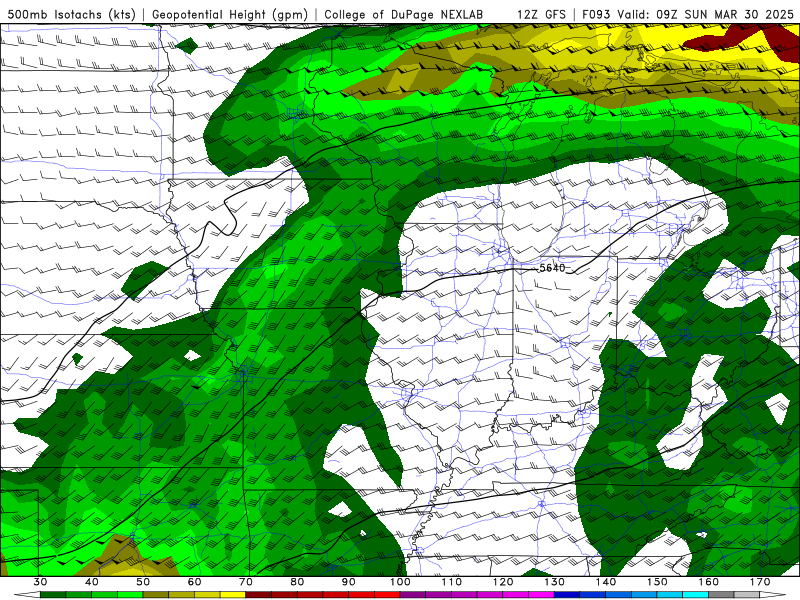Click the 70 value on the color scale

(246, 582)
